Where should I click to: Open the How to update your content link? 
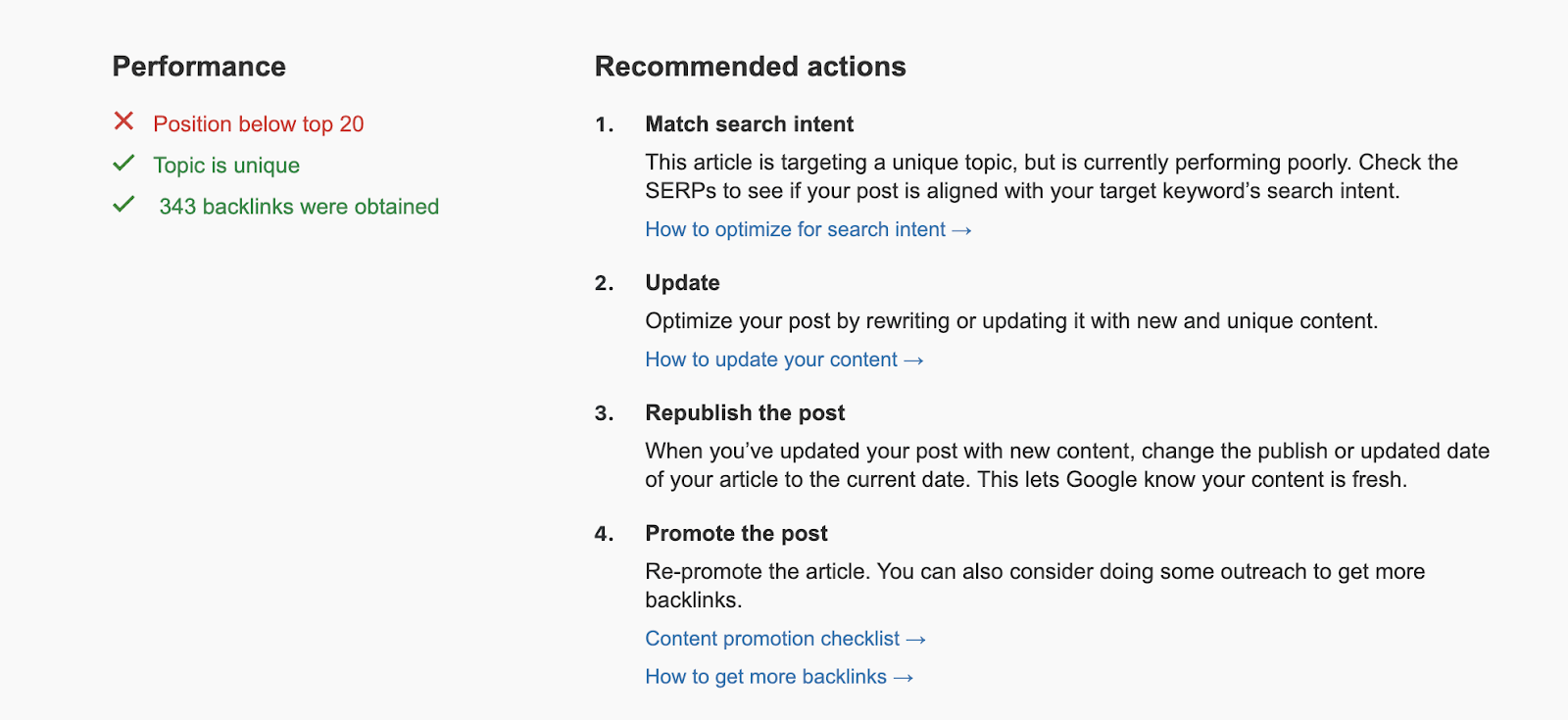click(x=771, y=360)
